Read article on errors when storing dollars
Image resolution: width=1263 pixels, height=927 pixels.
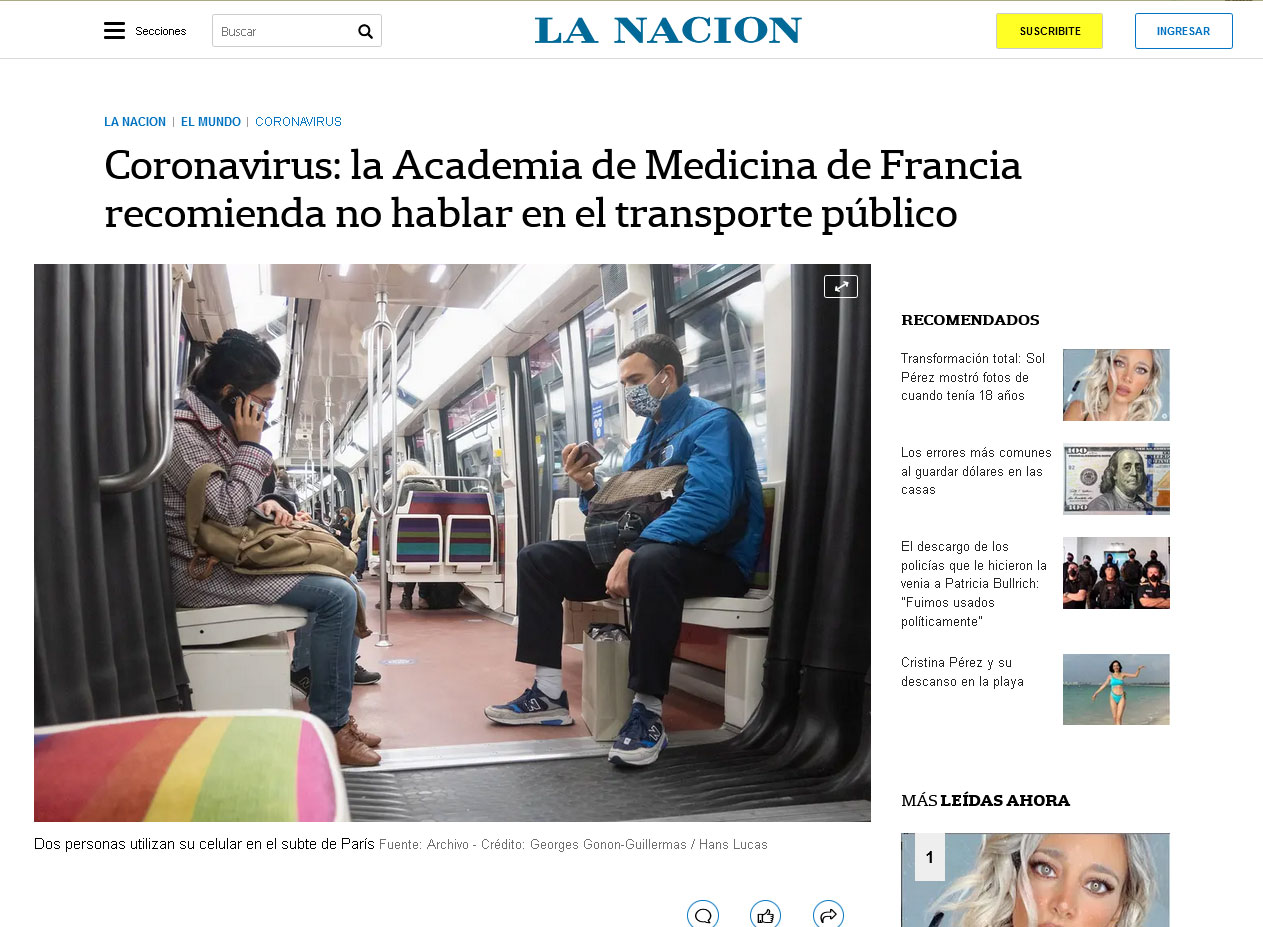[x=976, y=471]
